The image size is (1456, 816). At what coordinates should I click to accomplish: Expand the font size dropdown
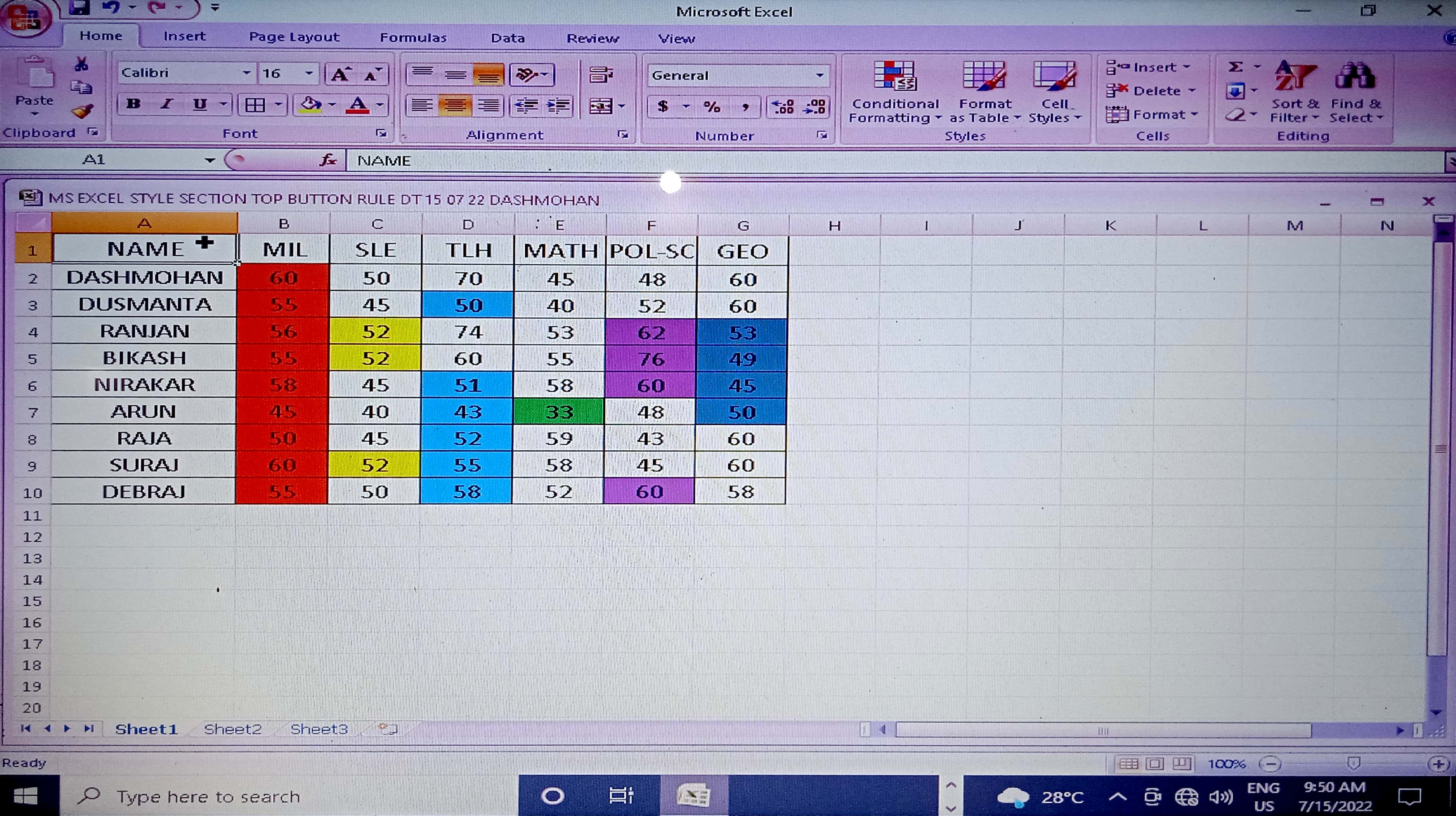coord(309,73)
